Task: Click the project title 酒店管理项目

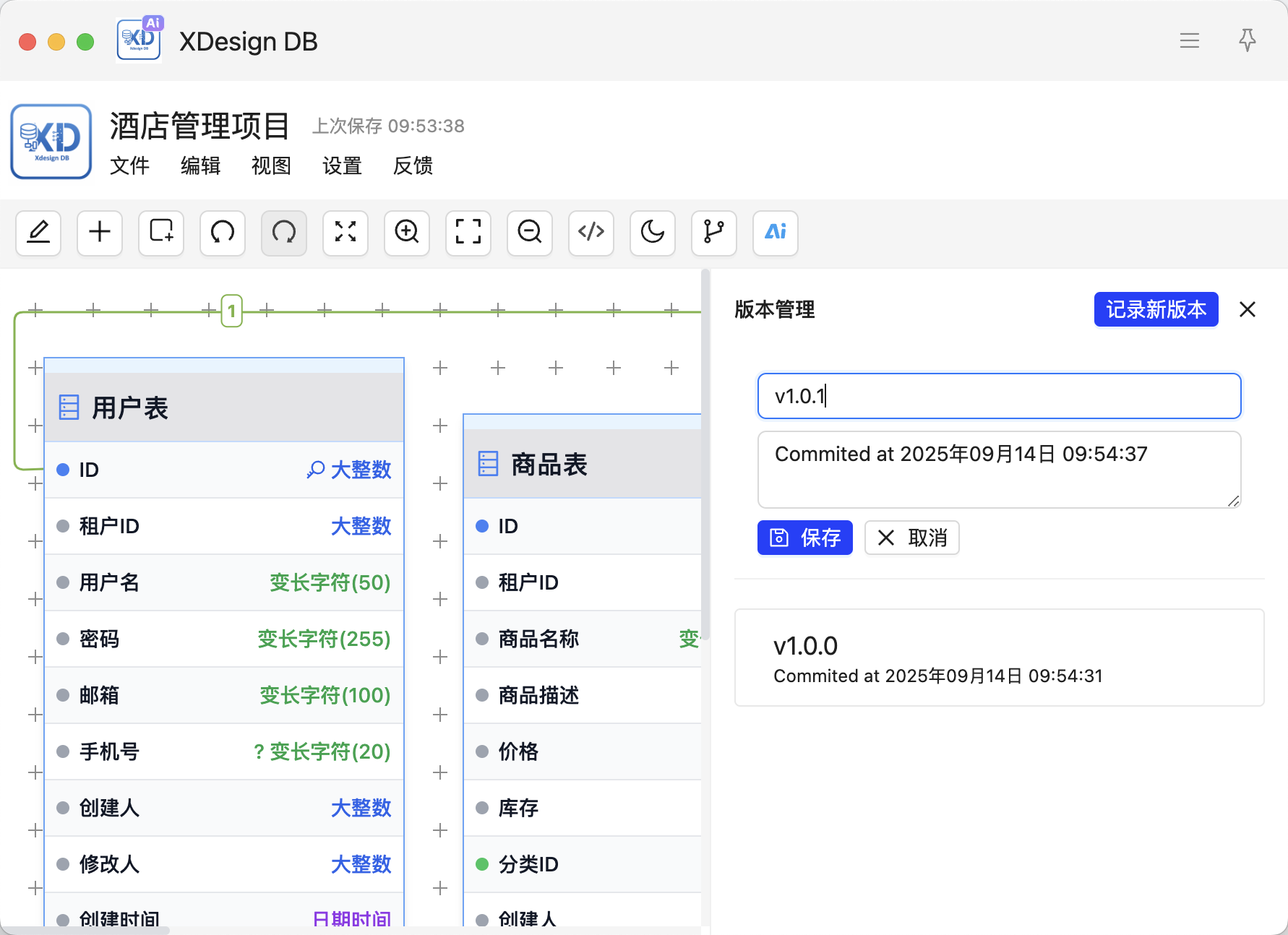Action: click(x=200, y=126)
